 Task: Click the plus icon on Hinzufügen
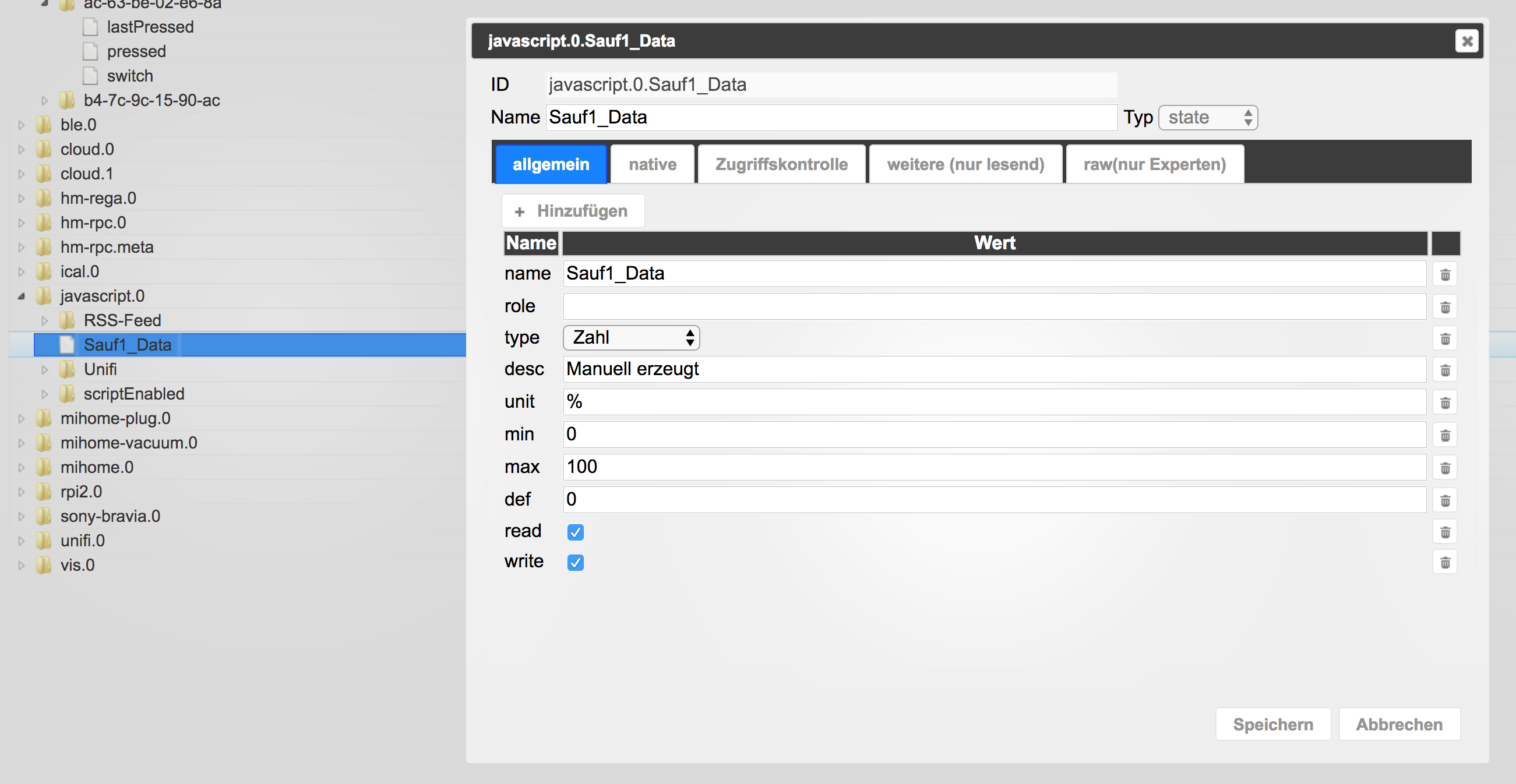[x=519, y=212]
